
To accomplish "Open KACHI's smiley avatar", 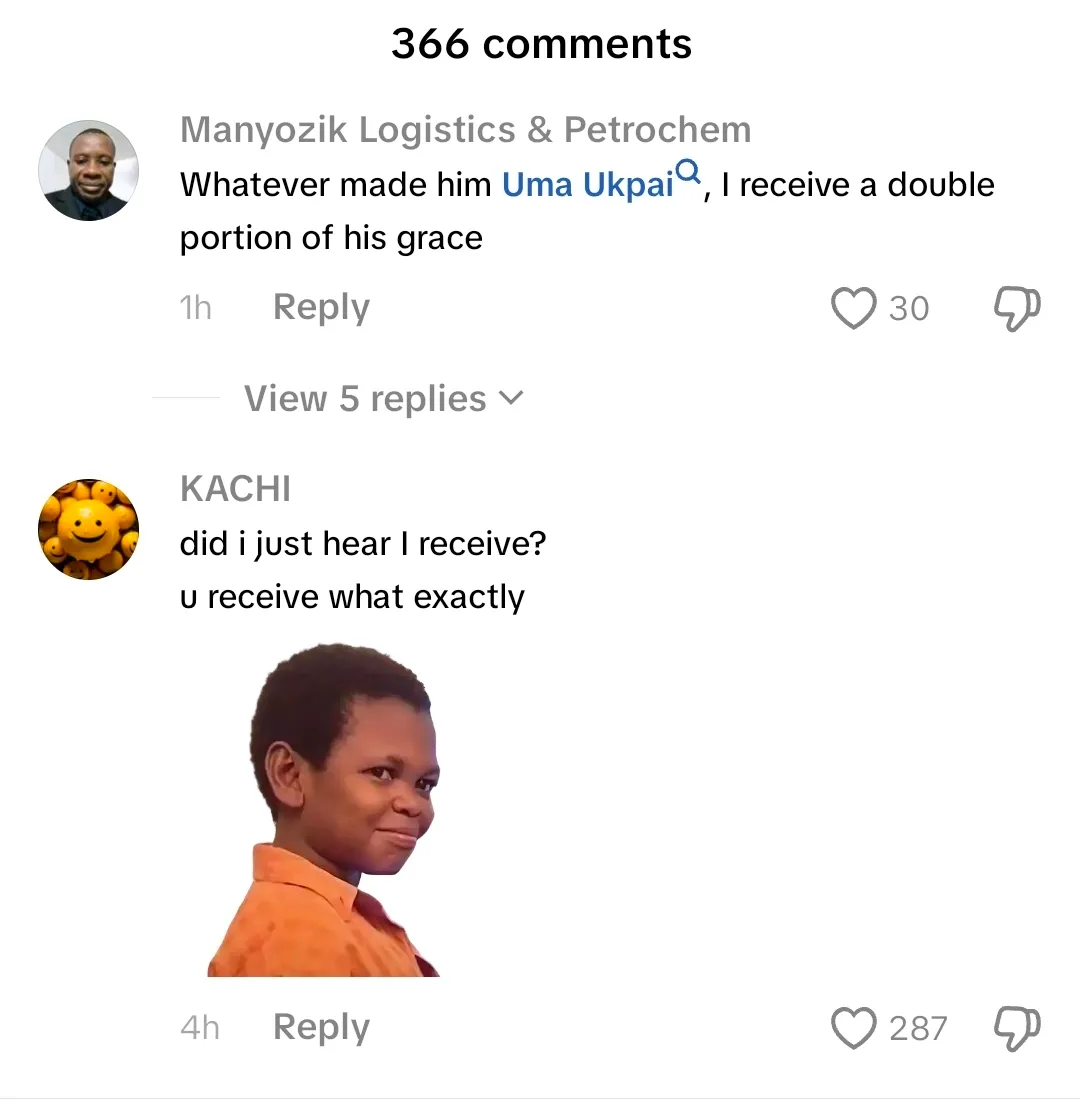I will (x=88, y=529).
